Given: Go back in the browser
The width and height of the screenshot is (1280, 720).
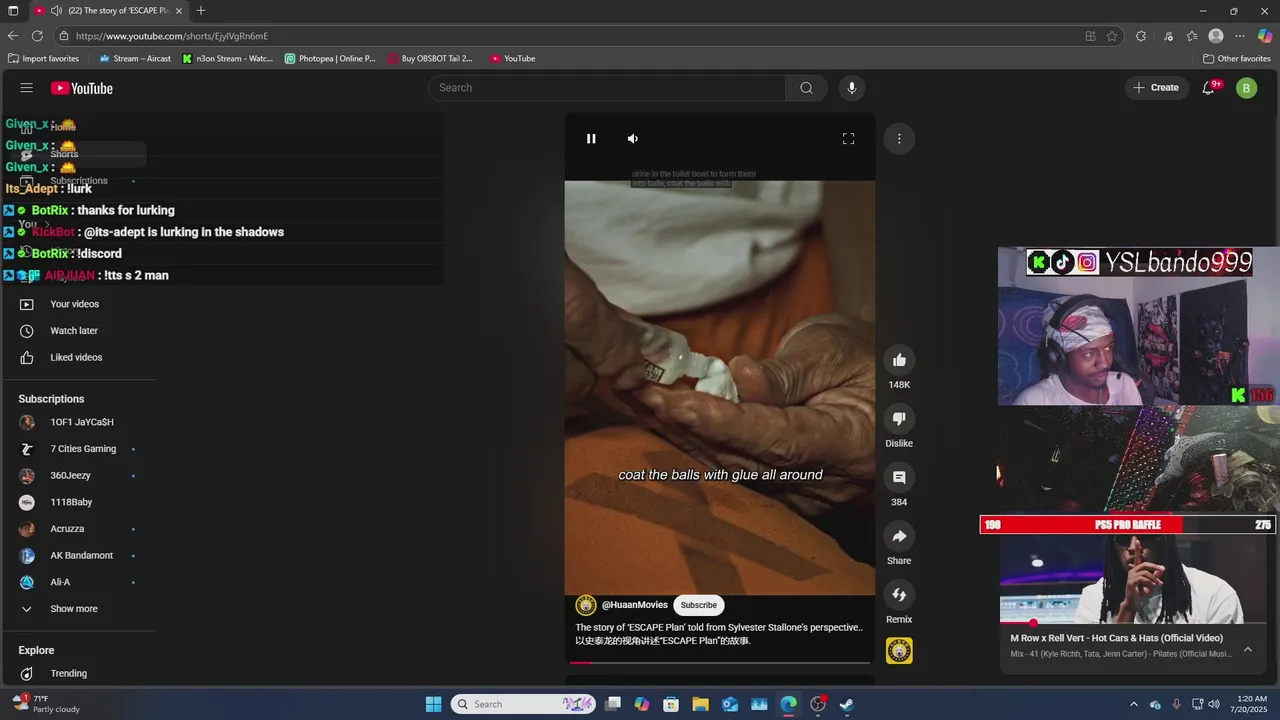Looking at the screenshot, I should (13, 36).
